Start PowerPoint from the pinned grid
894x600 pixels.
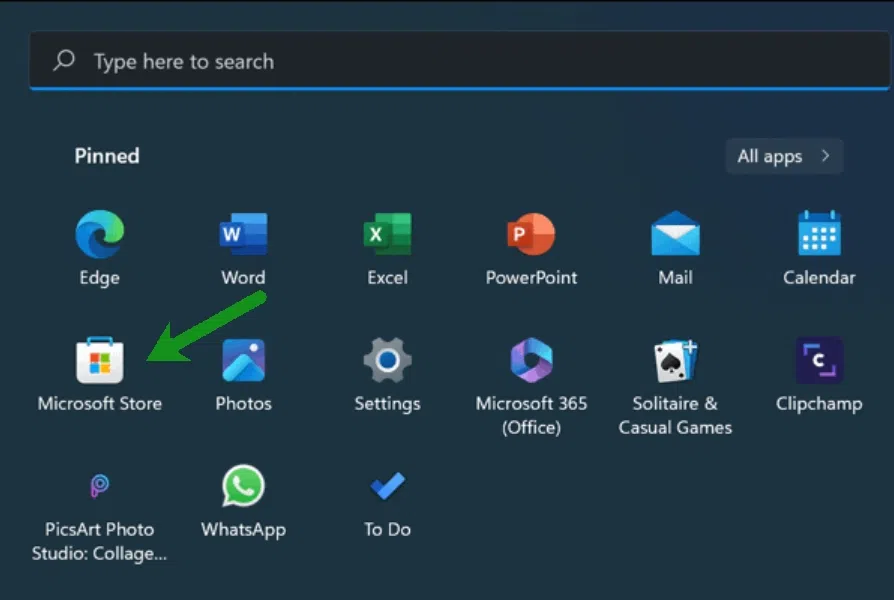(x=531, y=234)
